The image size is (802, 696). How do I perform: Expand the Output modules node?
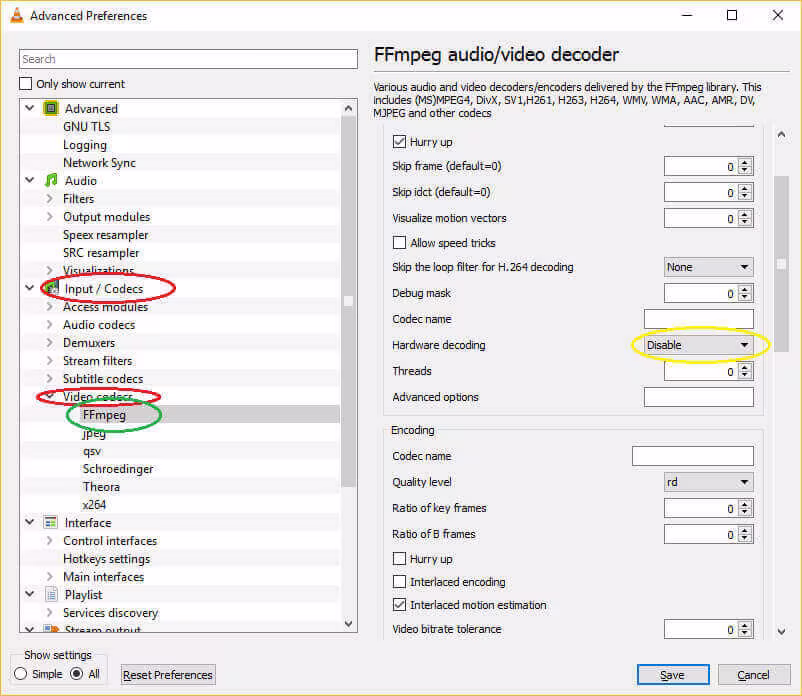pyautogui.click(x=50, y=216)
